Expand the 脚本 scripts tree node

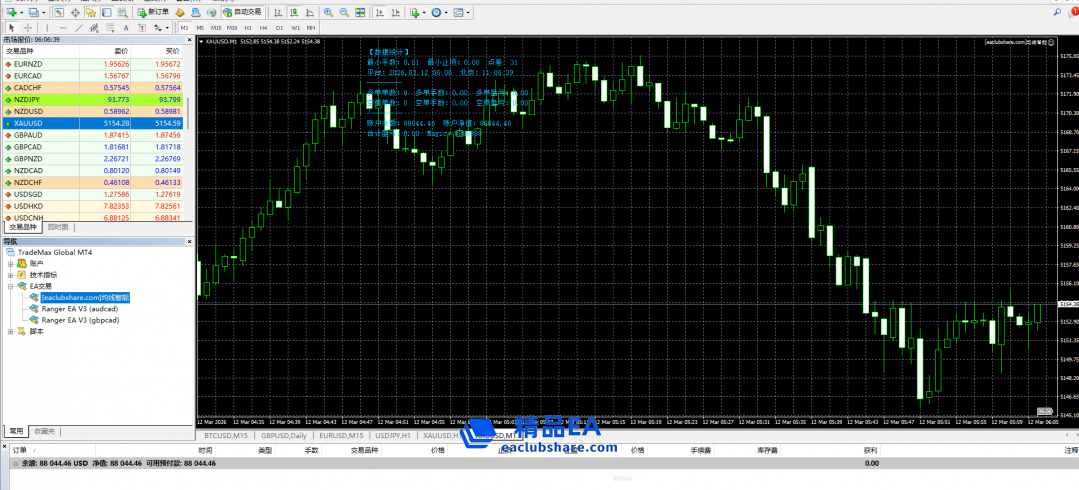click(x=10, y=331)
